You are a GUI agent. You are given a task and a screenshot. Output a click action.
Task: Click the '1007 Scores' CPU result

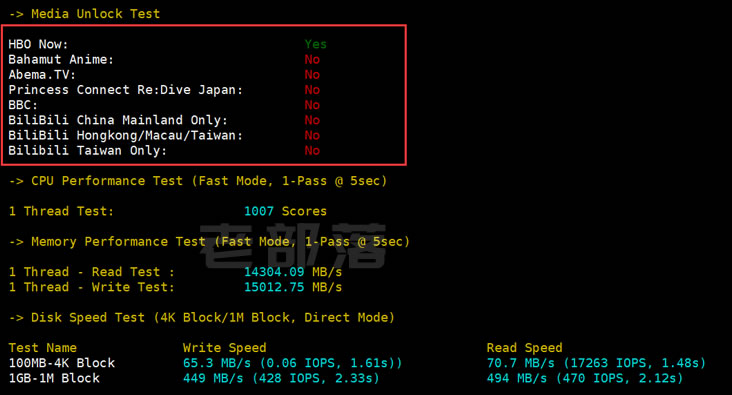285,212
